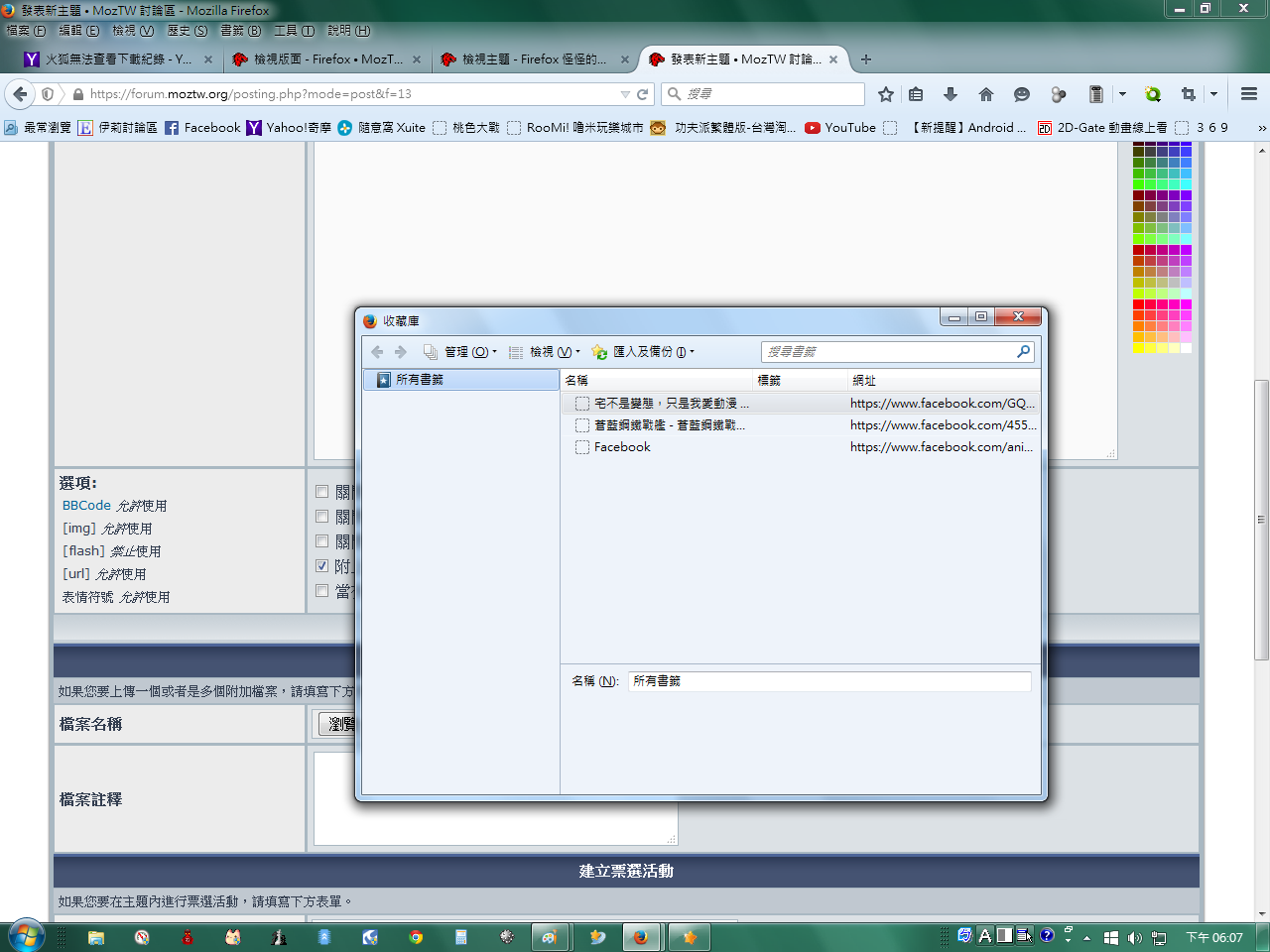This screenshot has width=1270, height=952.
Task: Click the bookmark star icon in the toolbar
Action: click(x=886, y=94)
